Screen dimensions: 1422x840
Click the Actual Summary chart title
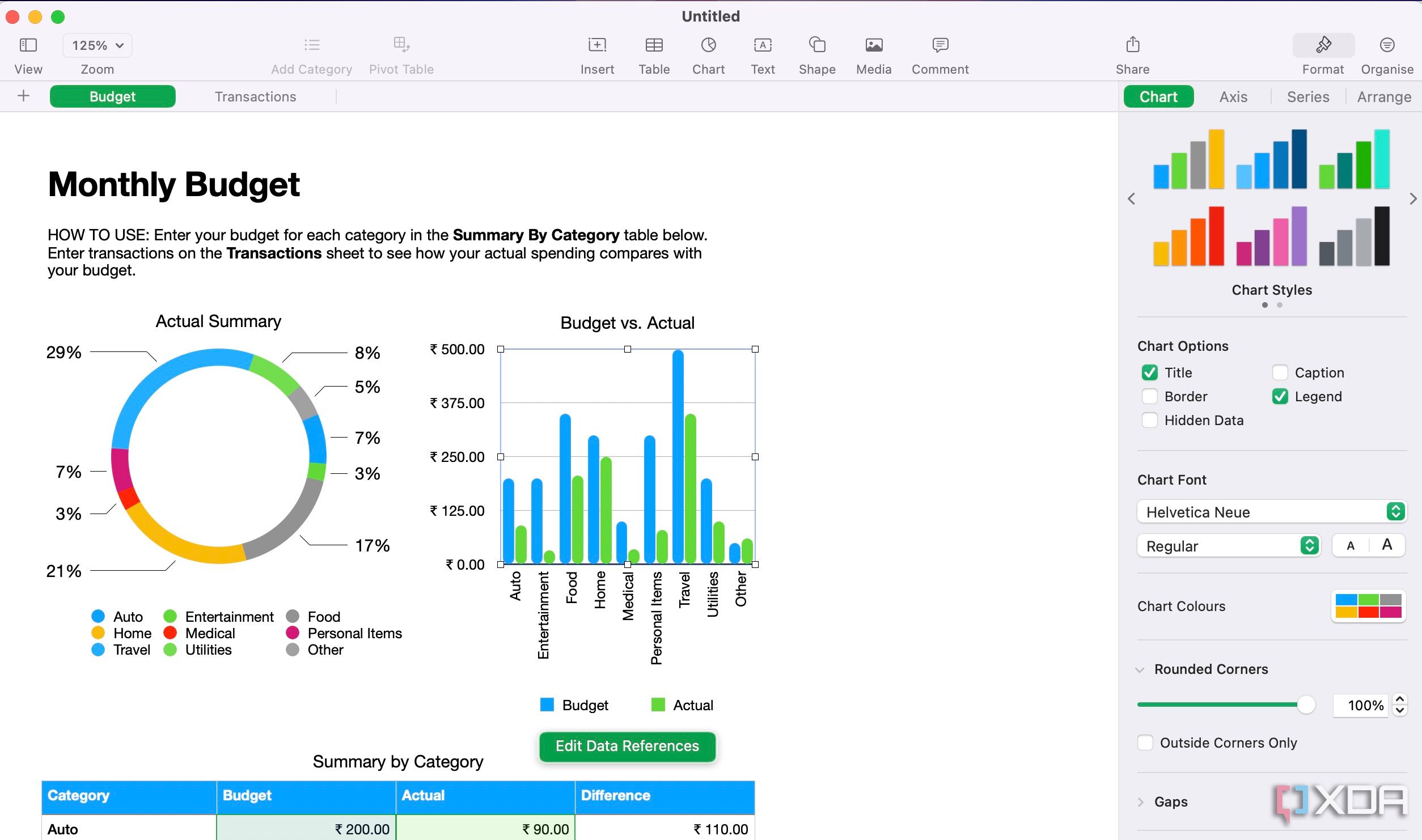218,321
